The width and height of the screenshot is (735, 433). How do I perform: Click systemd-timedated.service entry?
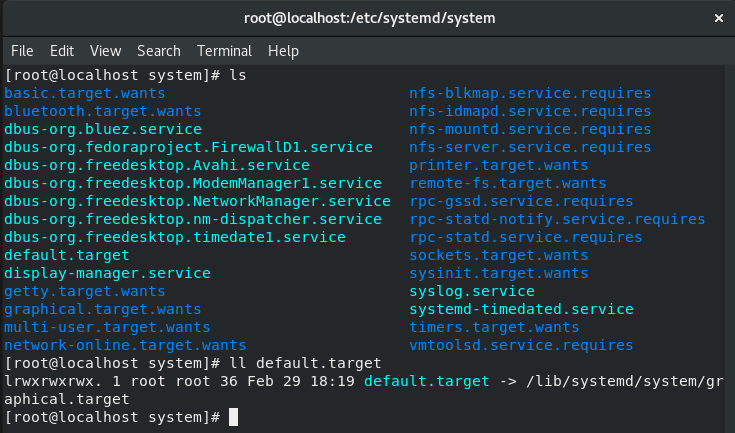tap(521, 309)
